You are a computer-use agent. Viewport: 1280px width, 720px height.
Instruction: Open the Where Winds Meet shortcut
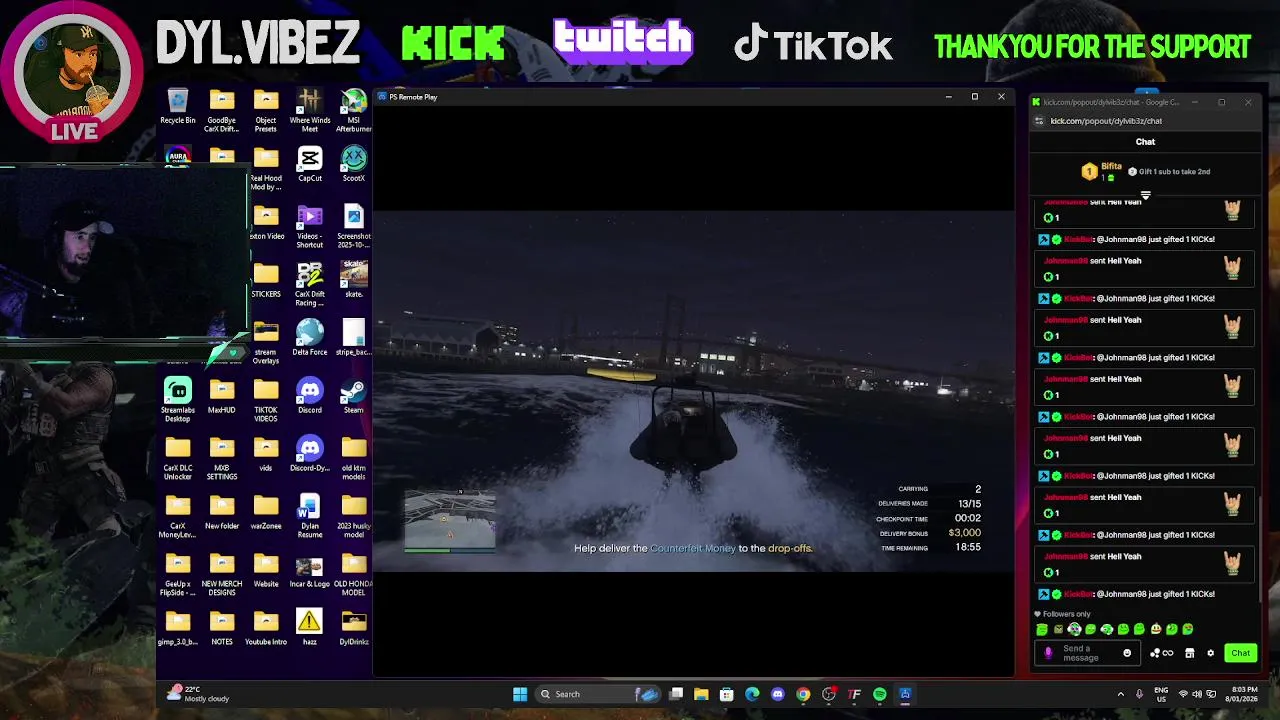(310, 110)
